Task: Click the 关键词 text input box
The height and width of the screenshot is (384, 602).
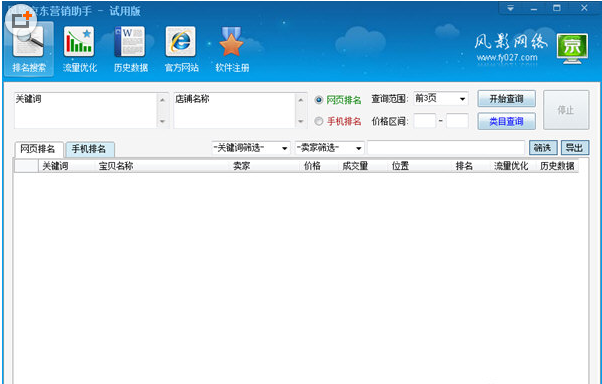Action: pos(86,110)
